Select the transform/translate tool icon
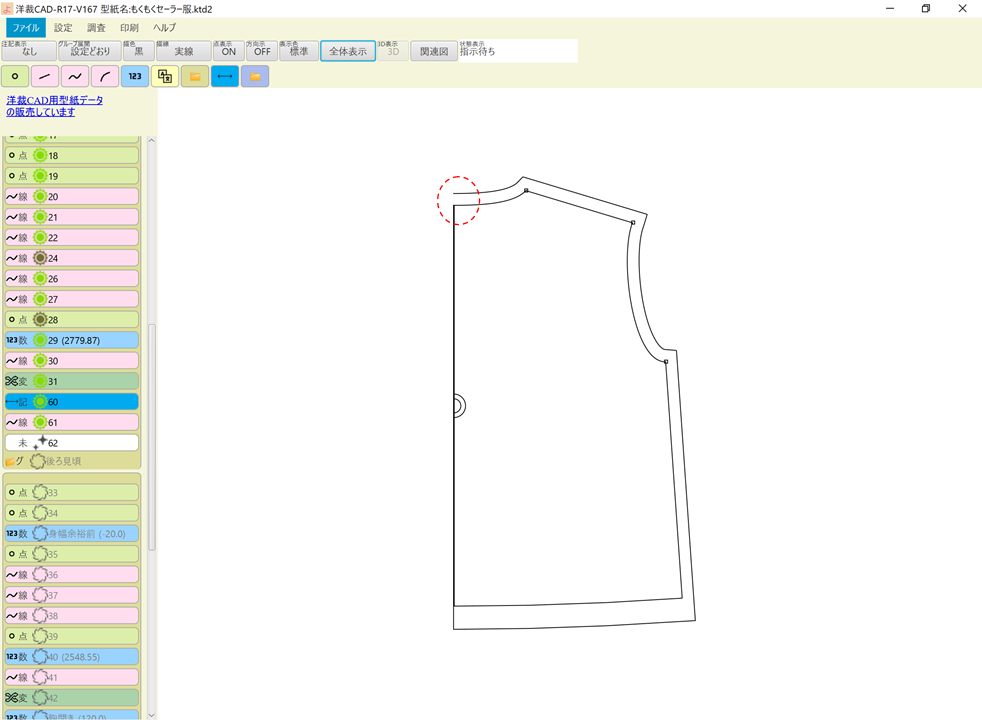This screenshot has height=720, width=982. point(165,76)
